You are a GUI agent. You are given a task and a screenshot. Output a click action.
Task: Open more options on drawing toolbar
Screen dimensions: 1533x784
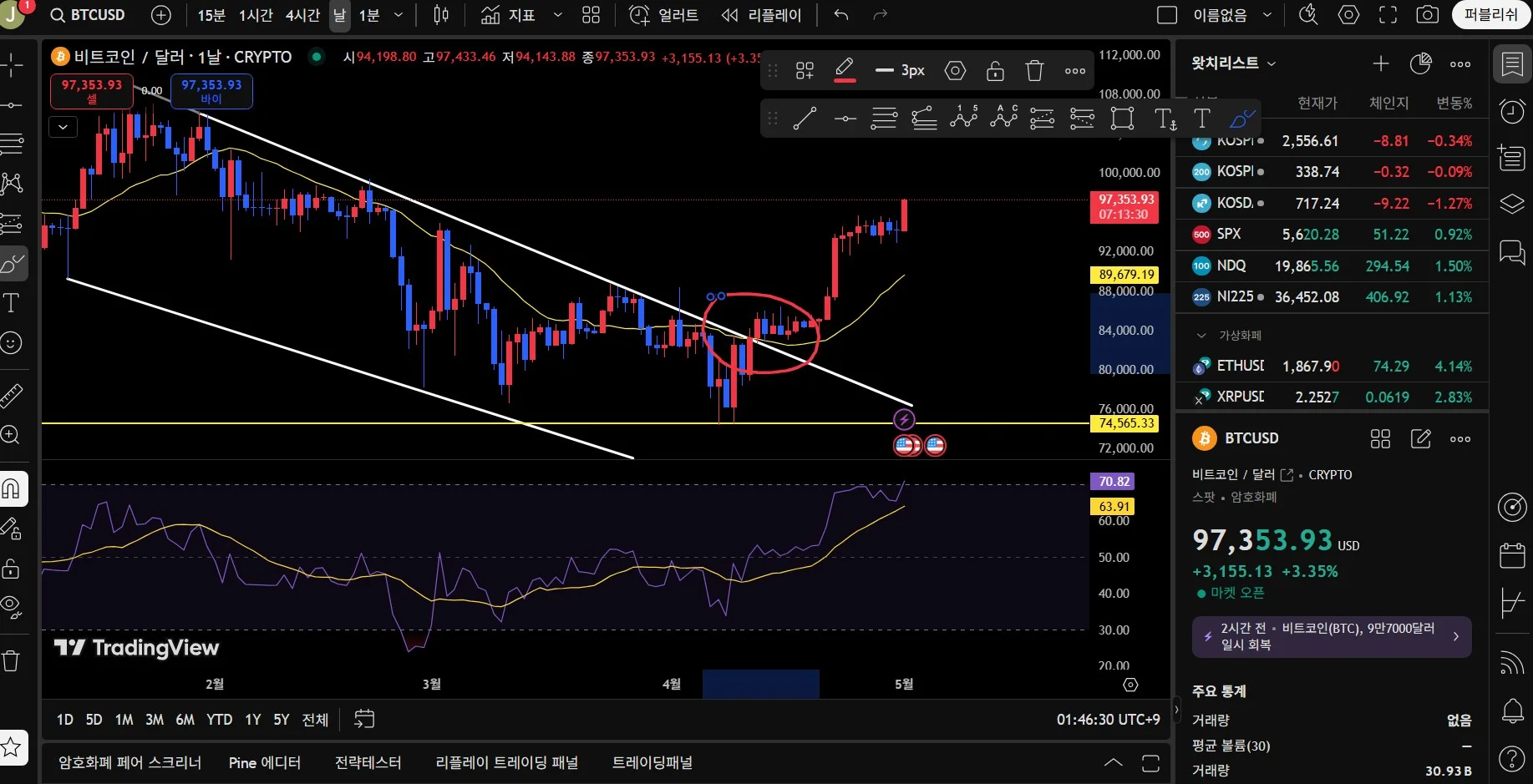click(1075, 71)
